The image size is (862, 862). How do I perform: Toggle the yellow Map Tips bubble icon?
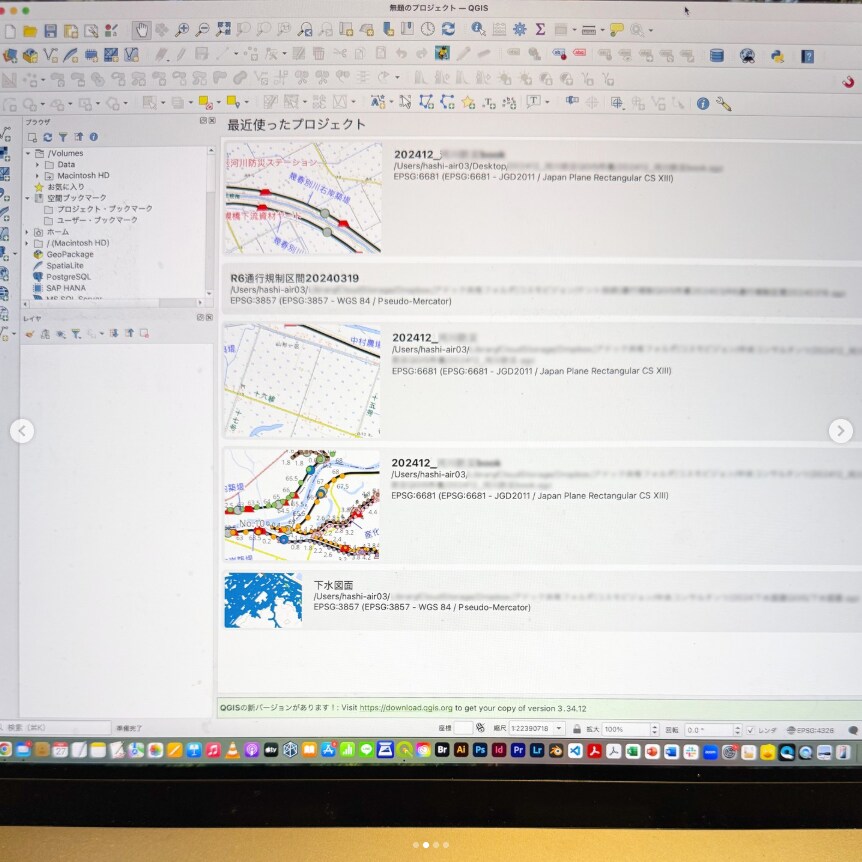pos(616,30)
